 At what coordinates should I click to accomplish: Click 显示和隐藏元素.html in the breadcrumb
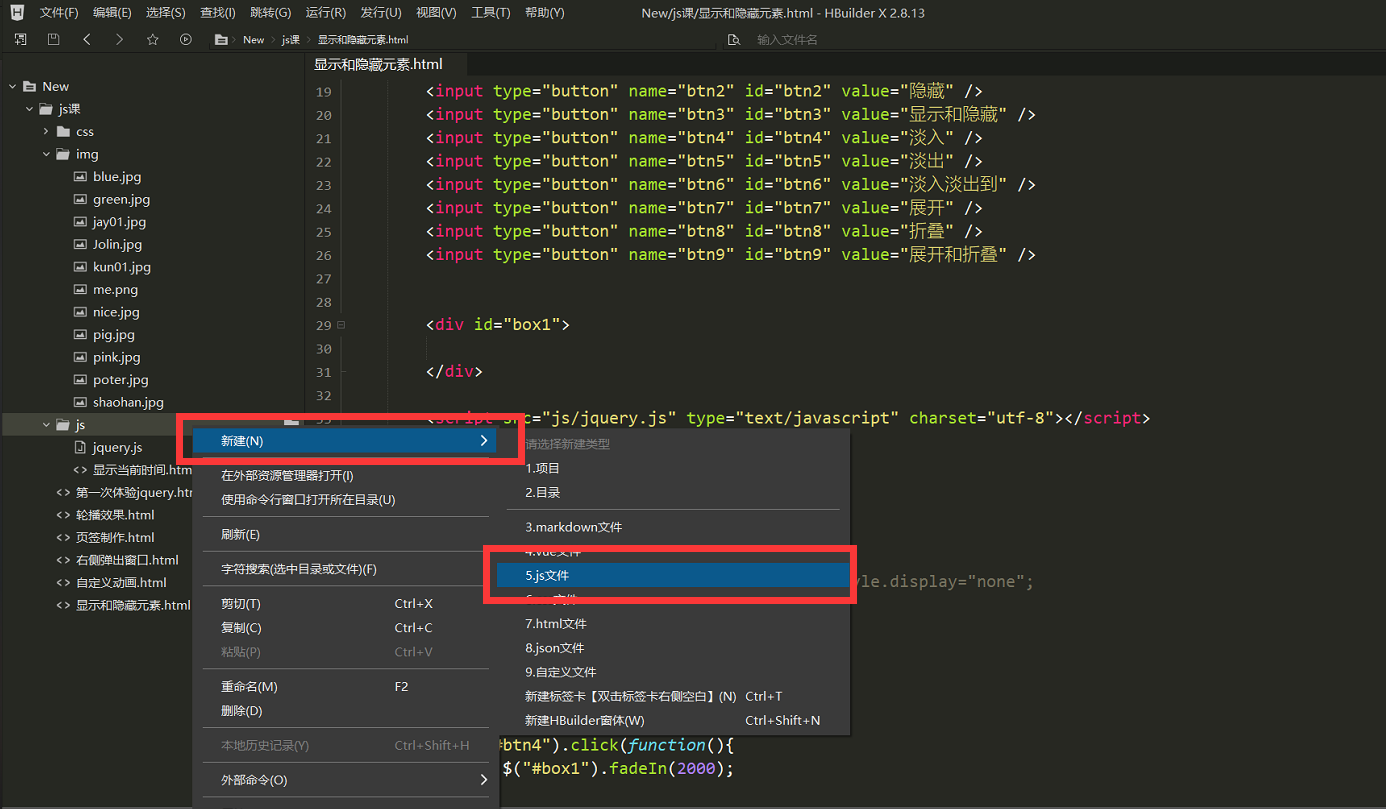tap(363, 40)
